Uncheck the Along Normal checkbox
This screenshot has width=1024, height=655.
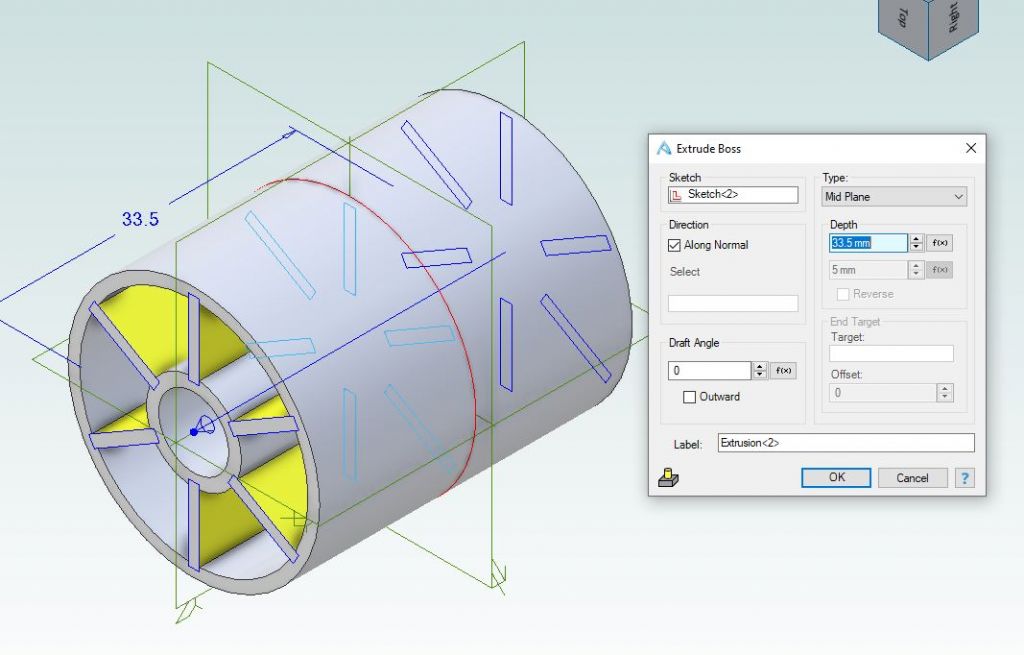click(x=674, y=245)
